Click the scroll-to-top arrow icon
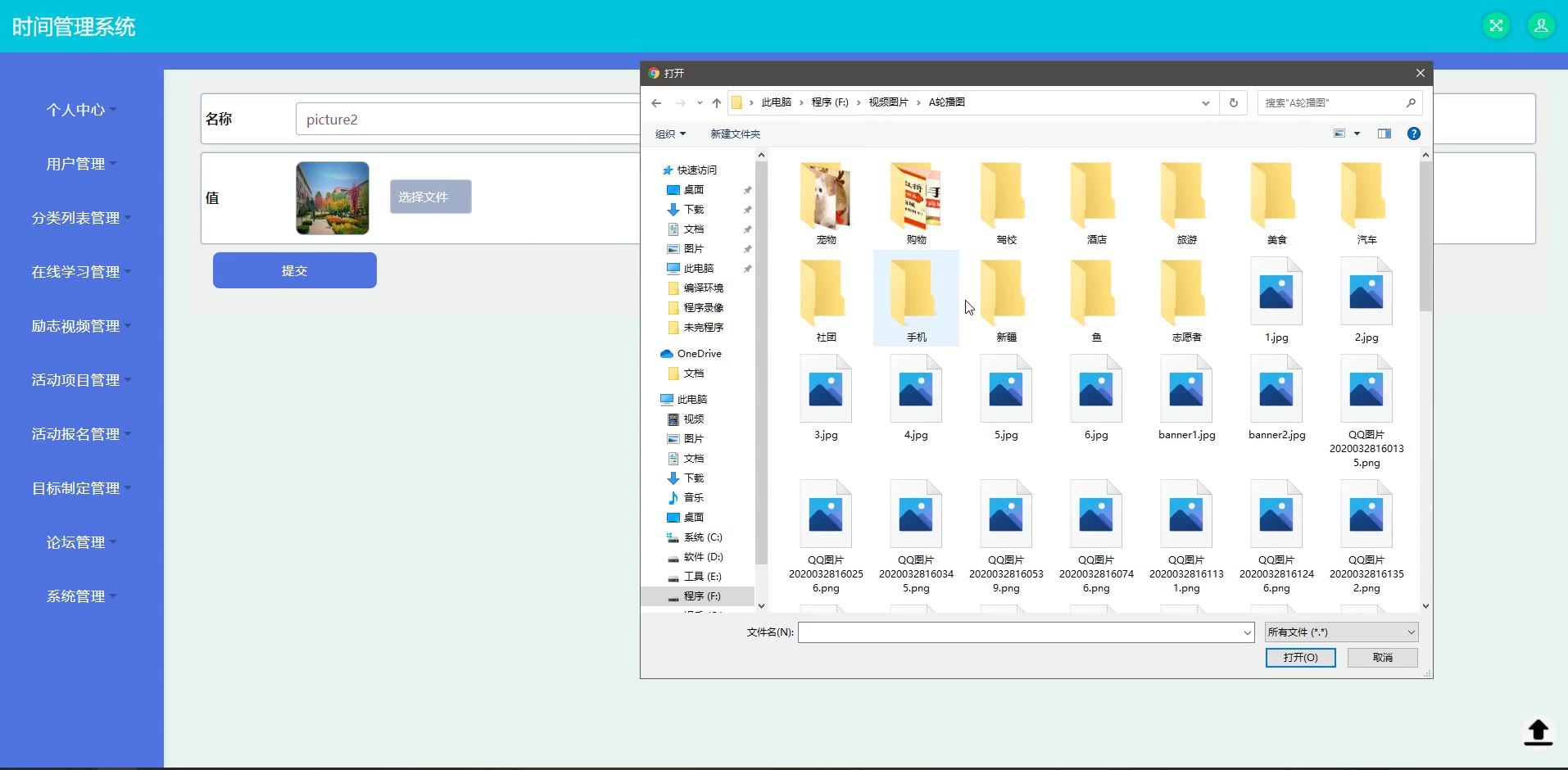 pyautogui.click(x=1538, y=731)
